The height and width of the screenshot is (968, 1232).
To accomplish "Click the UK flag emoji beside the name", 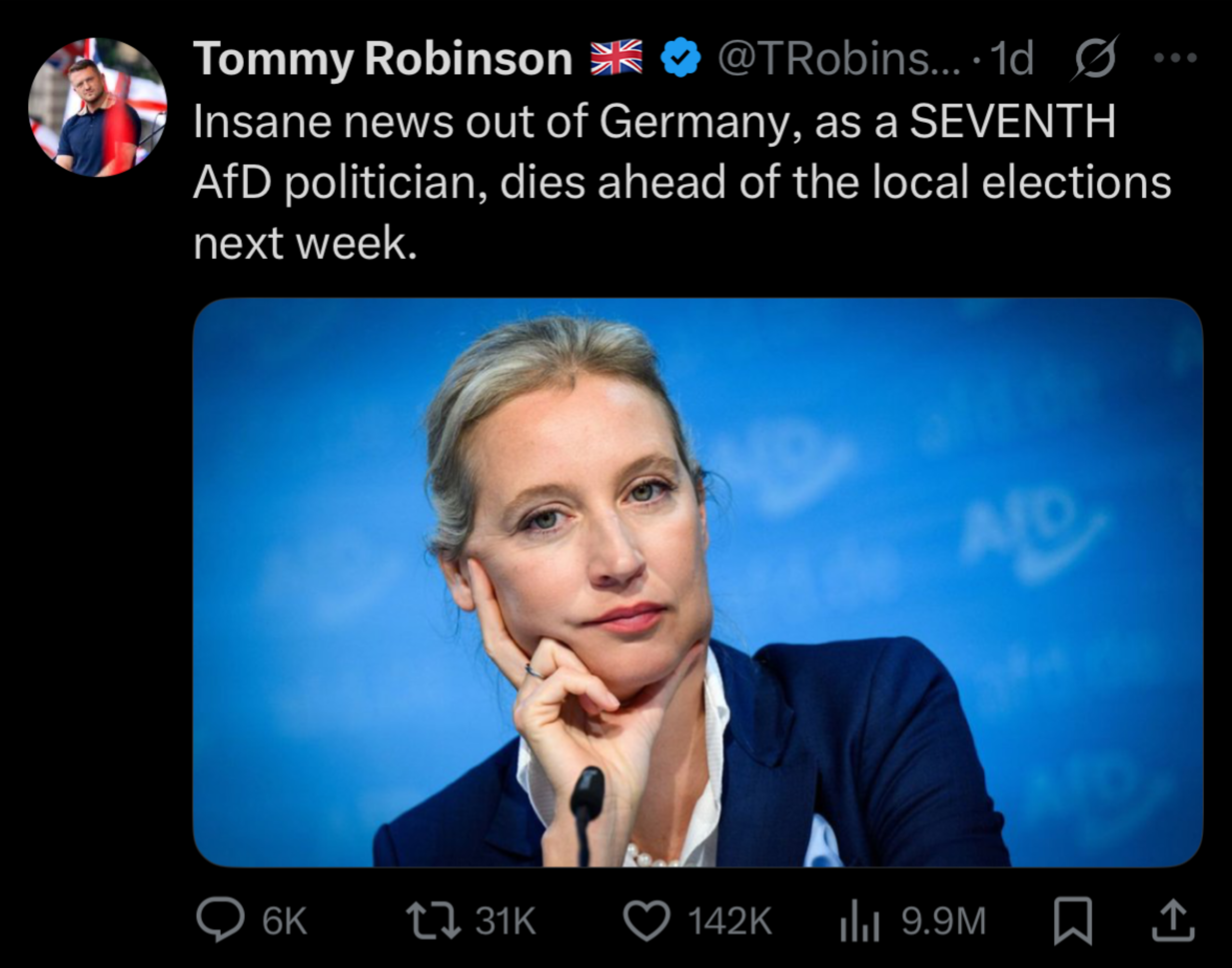I will tap(616, 57).
